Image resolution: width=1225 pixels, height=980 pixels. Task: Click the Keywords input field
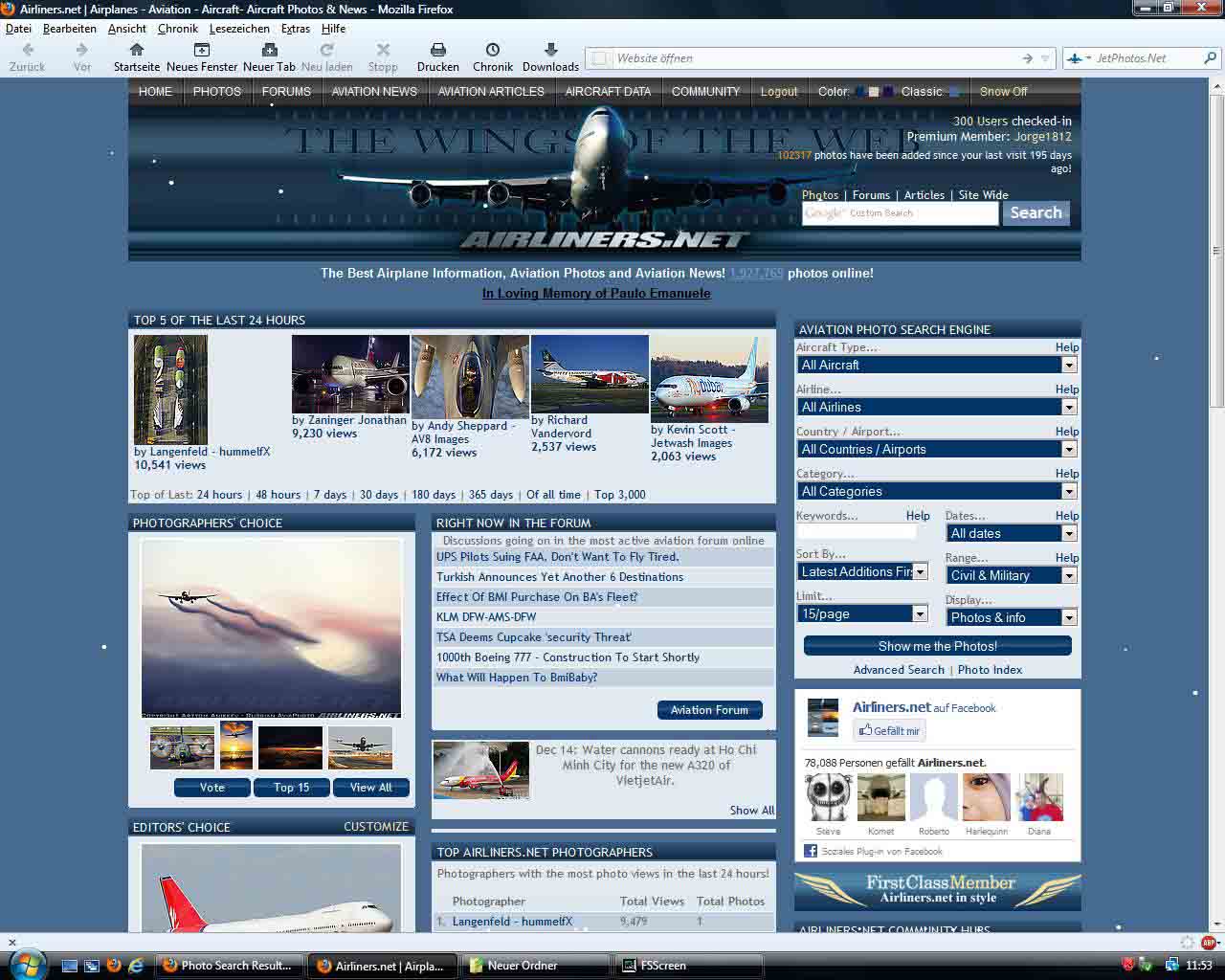click(x=857, y=532)
